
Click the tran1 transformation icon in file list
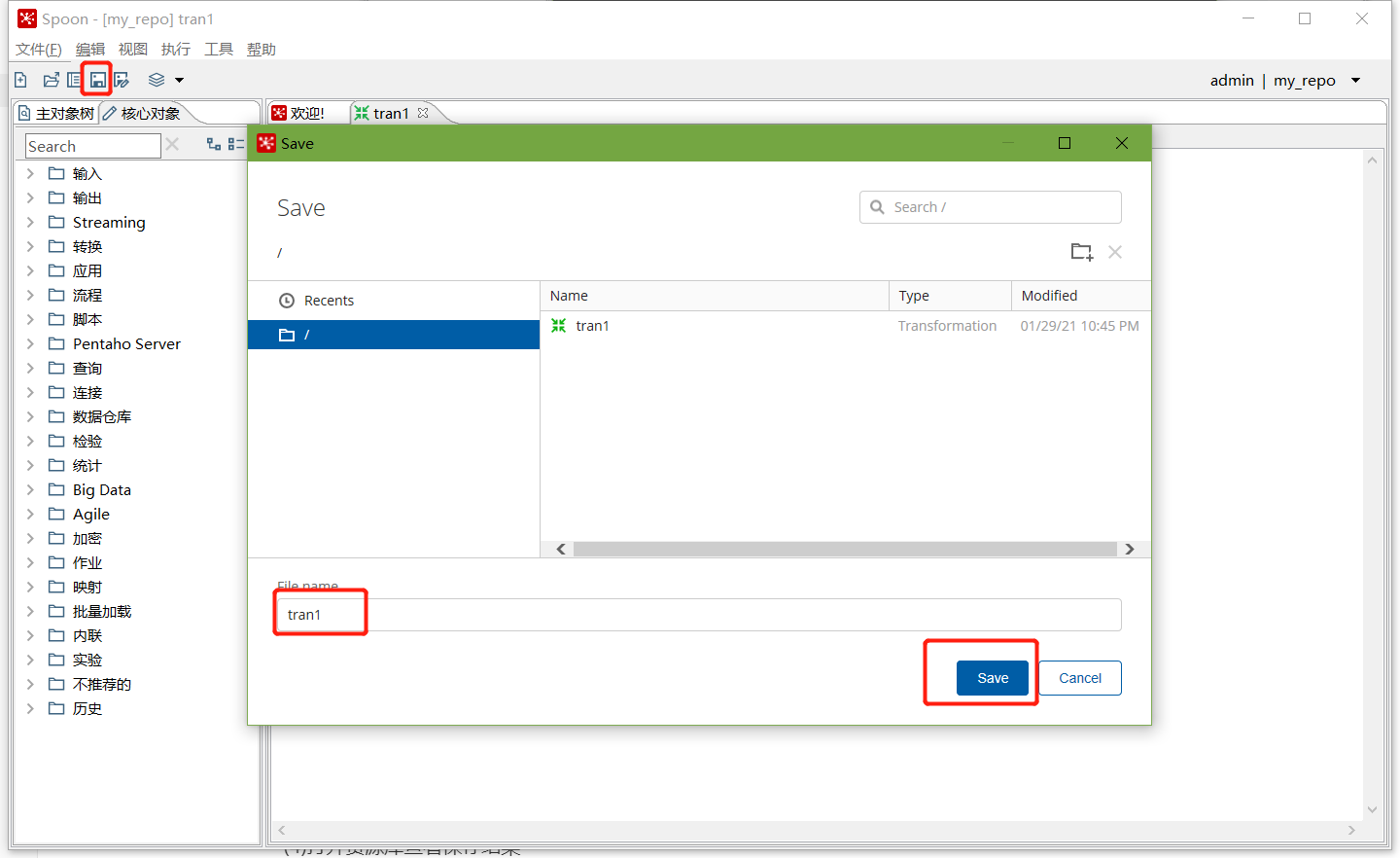click(x=558, y=326)
